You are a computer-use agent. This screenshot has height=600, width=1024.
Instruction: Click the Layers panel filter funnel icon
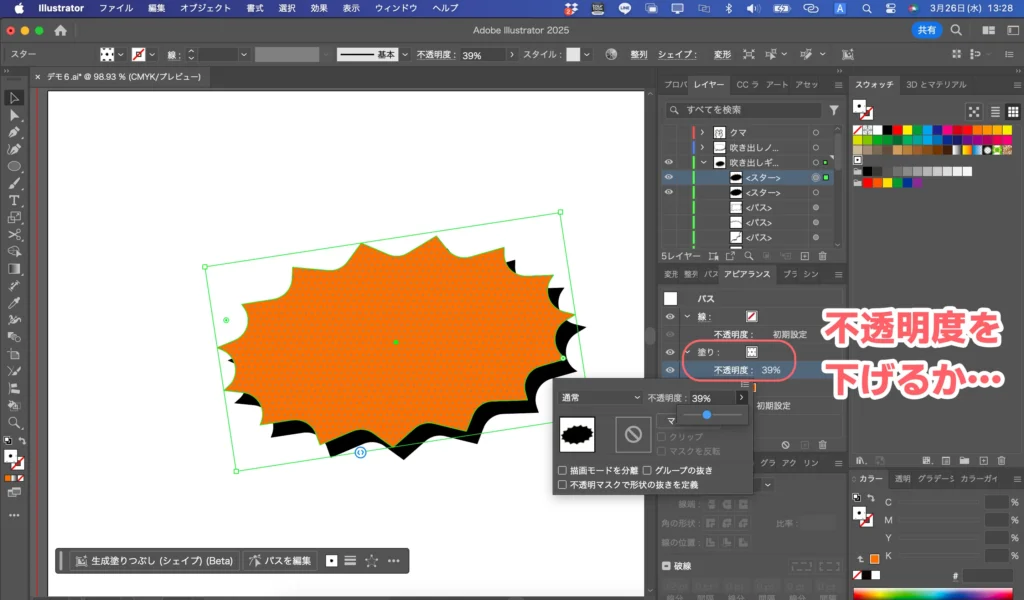834,110
